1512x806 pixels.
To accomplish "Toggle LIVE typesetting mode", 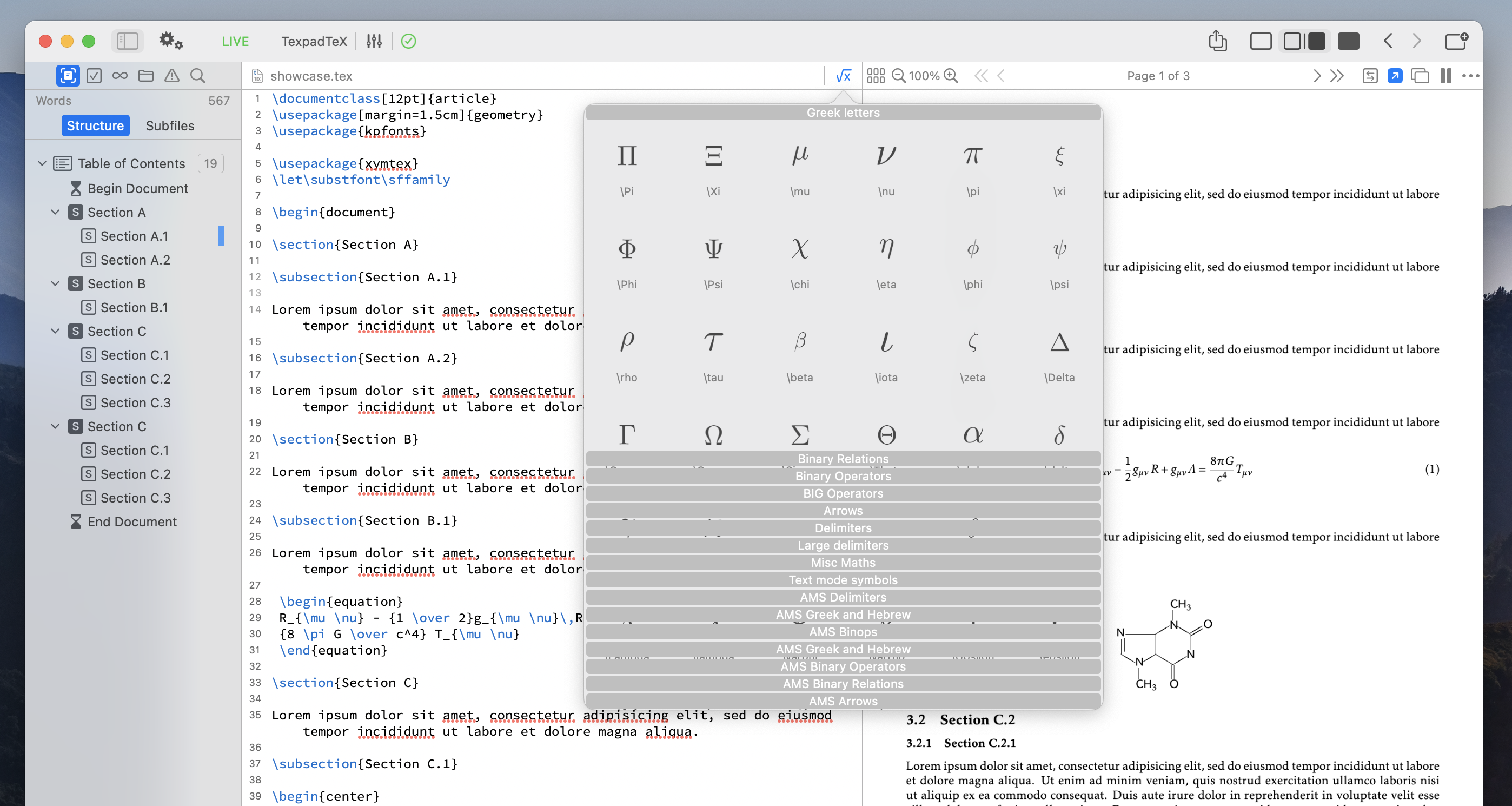I will pyautogui.click(x=235, y=41).
